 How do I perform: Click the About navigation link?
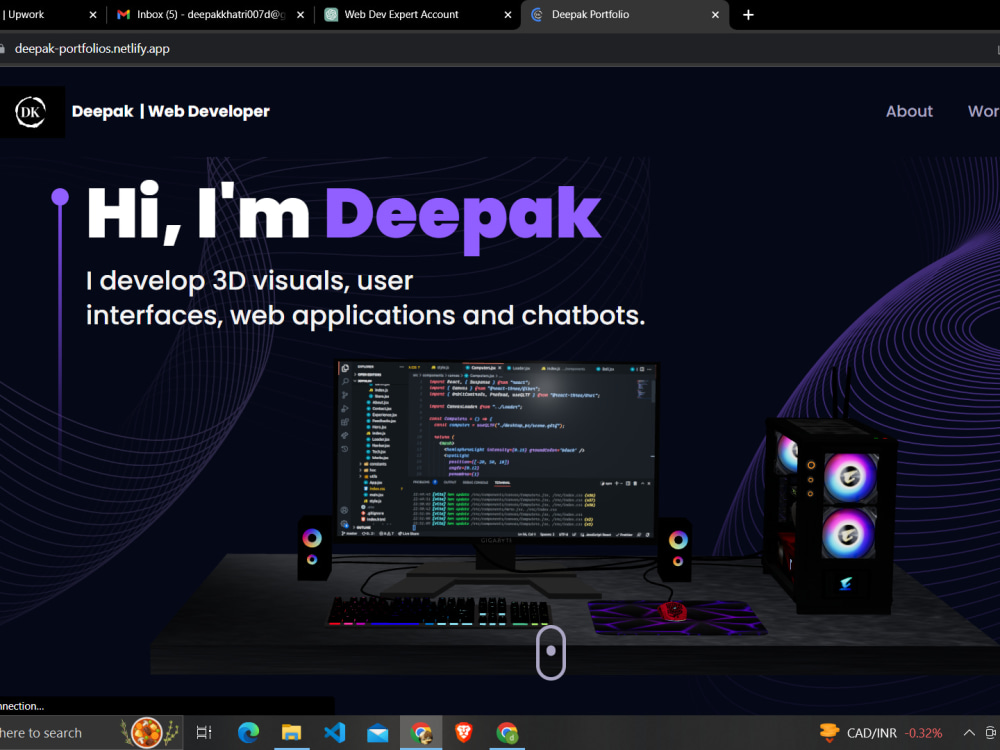point(908,111)
